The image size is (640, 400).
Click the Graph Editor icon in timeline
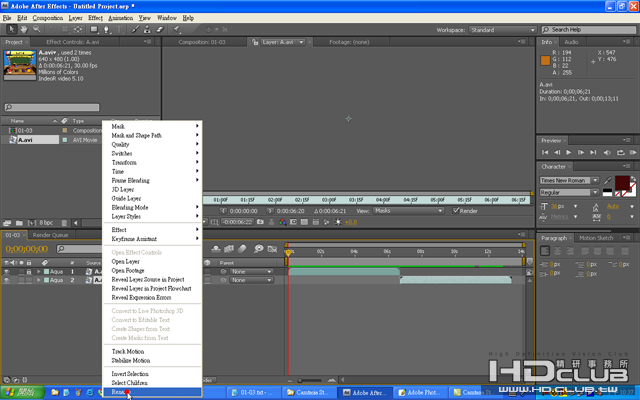pos(272,249)
